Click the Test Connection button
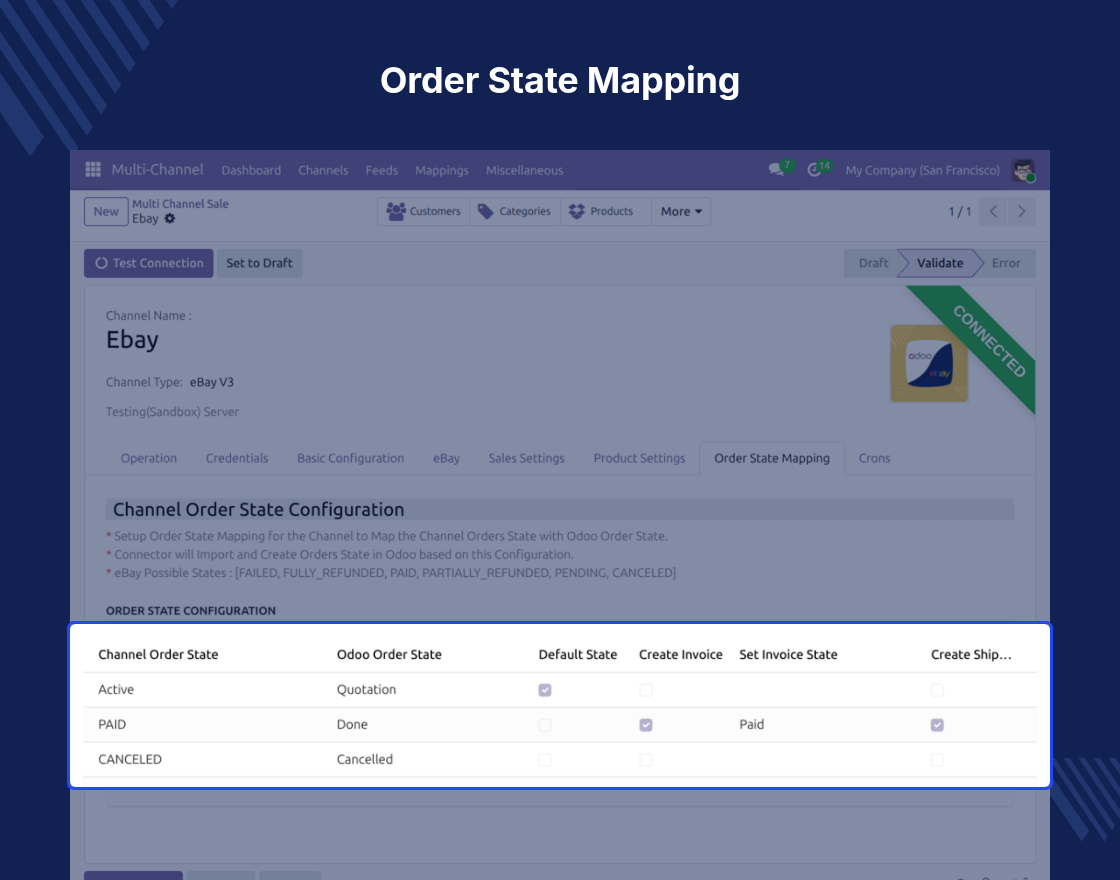1120x880 pixels. point(149,263)
